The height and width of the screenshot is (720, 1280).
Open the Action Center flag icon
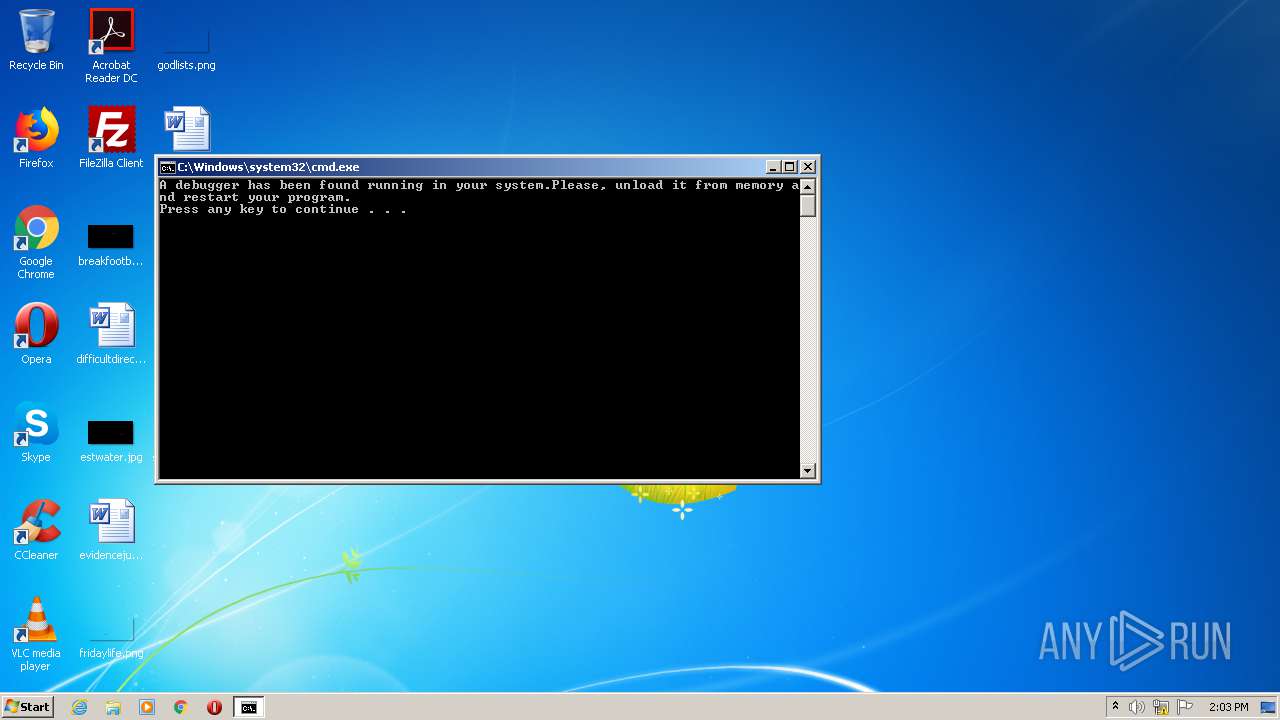[x=1185, y=707]
